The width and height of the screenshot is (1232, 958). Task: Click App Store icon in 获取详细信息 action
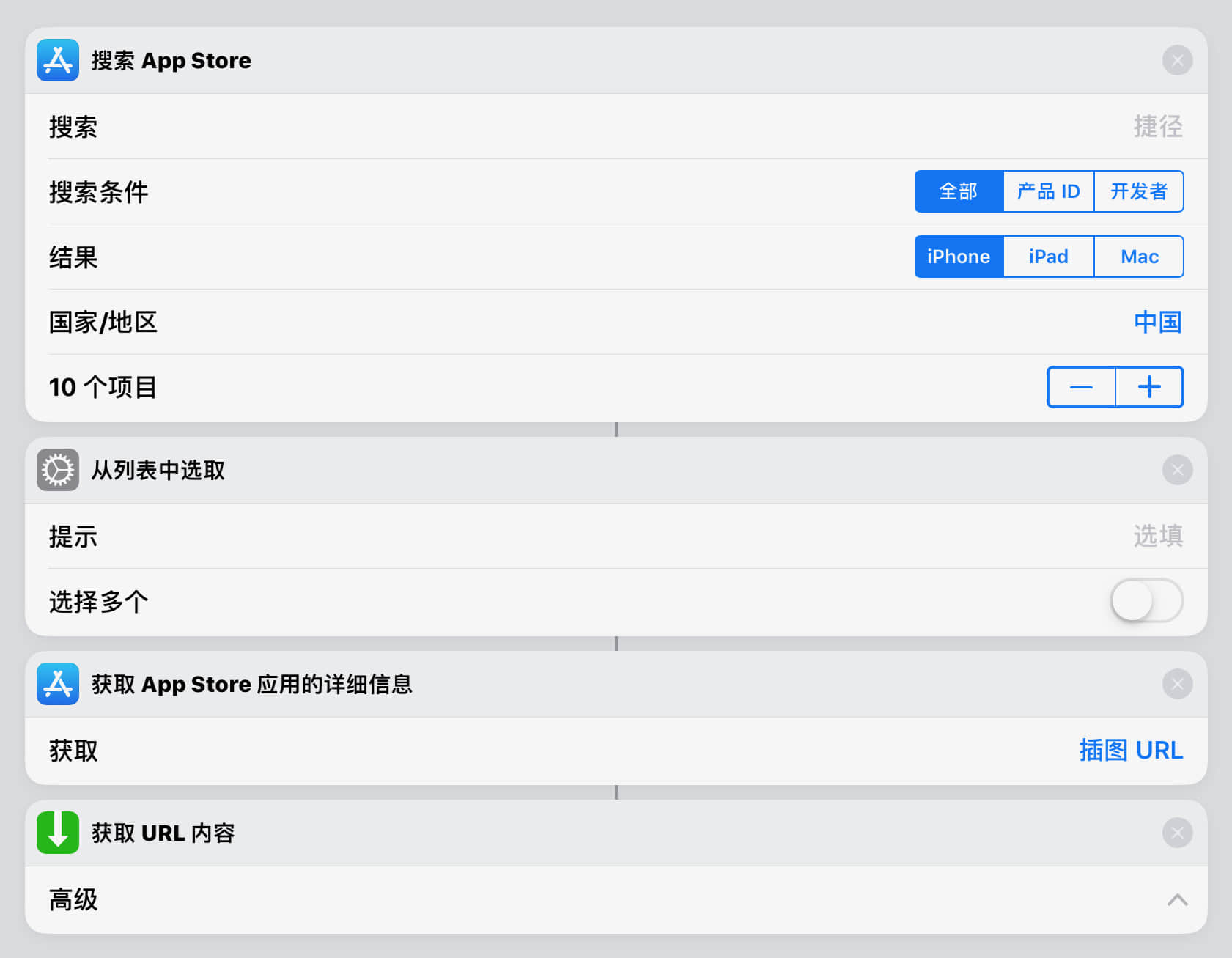click(x=58, y=684)
